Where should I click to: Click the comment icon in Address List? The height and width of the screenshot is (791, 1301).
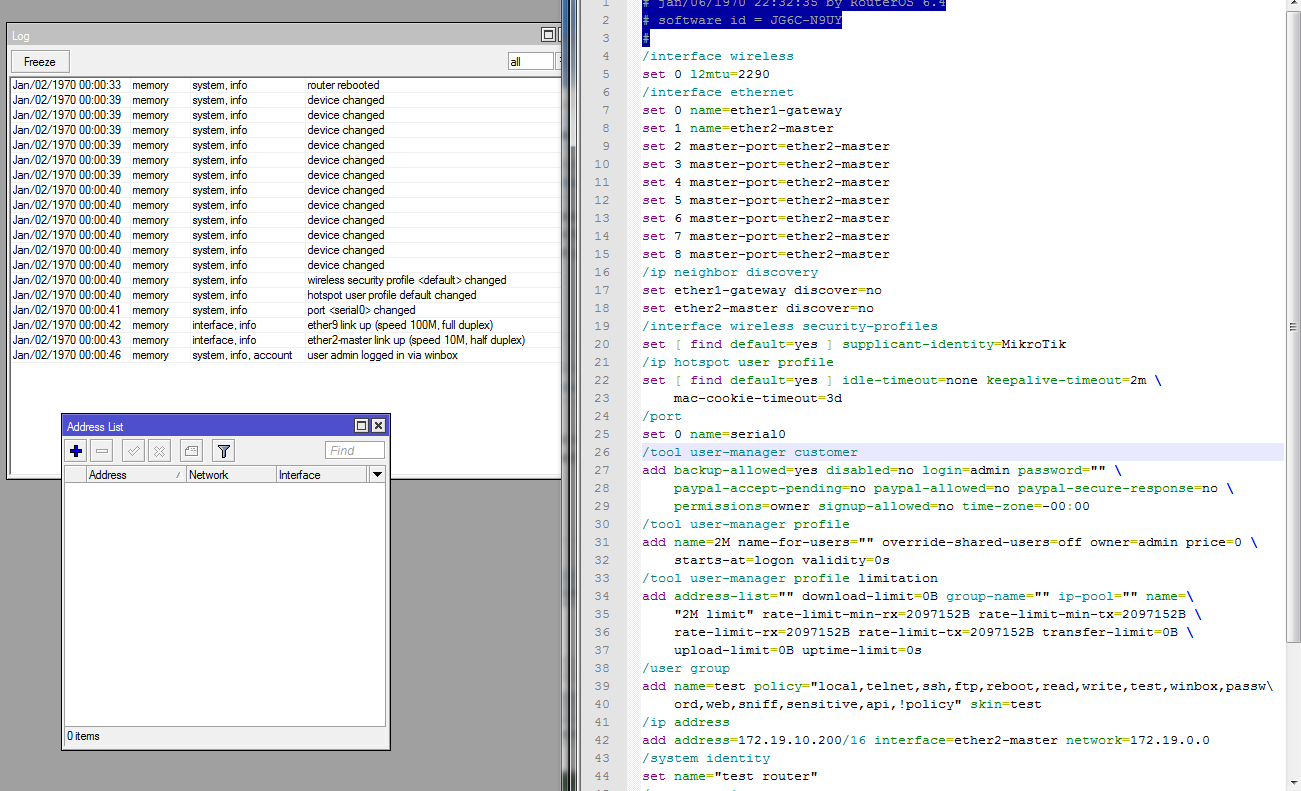[191, 451]
